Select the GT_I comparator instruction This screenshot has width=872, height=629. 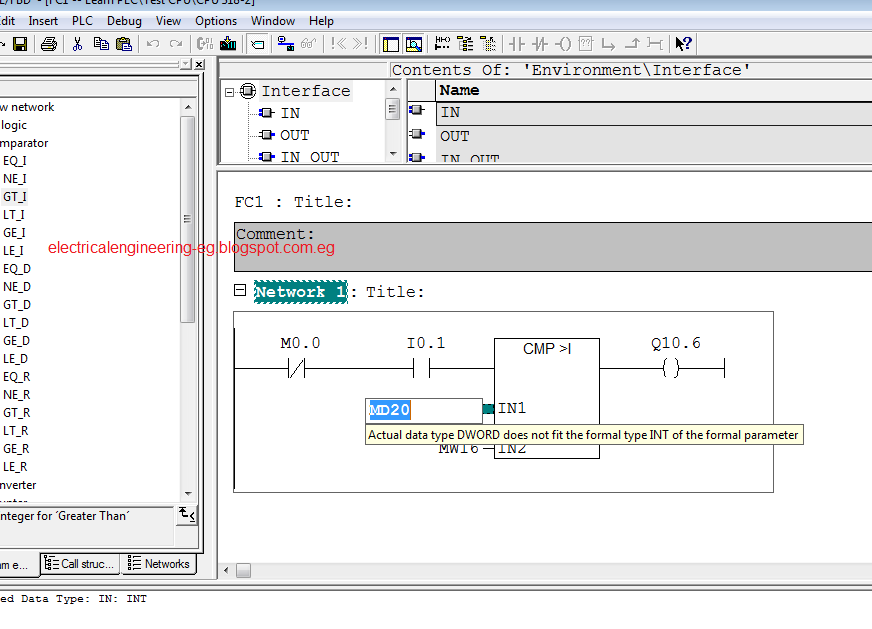[x=13, y=196]
